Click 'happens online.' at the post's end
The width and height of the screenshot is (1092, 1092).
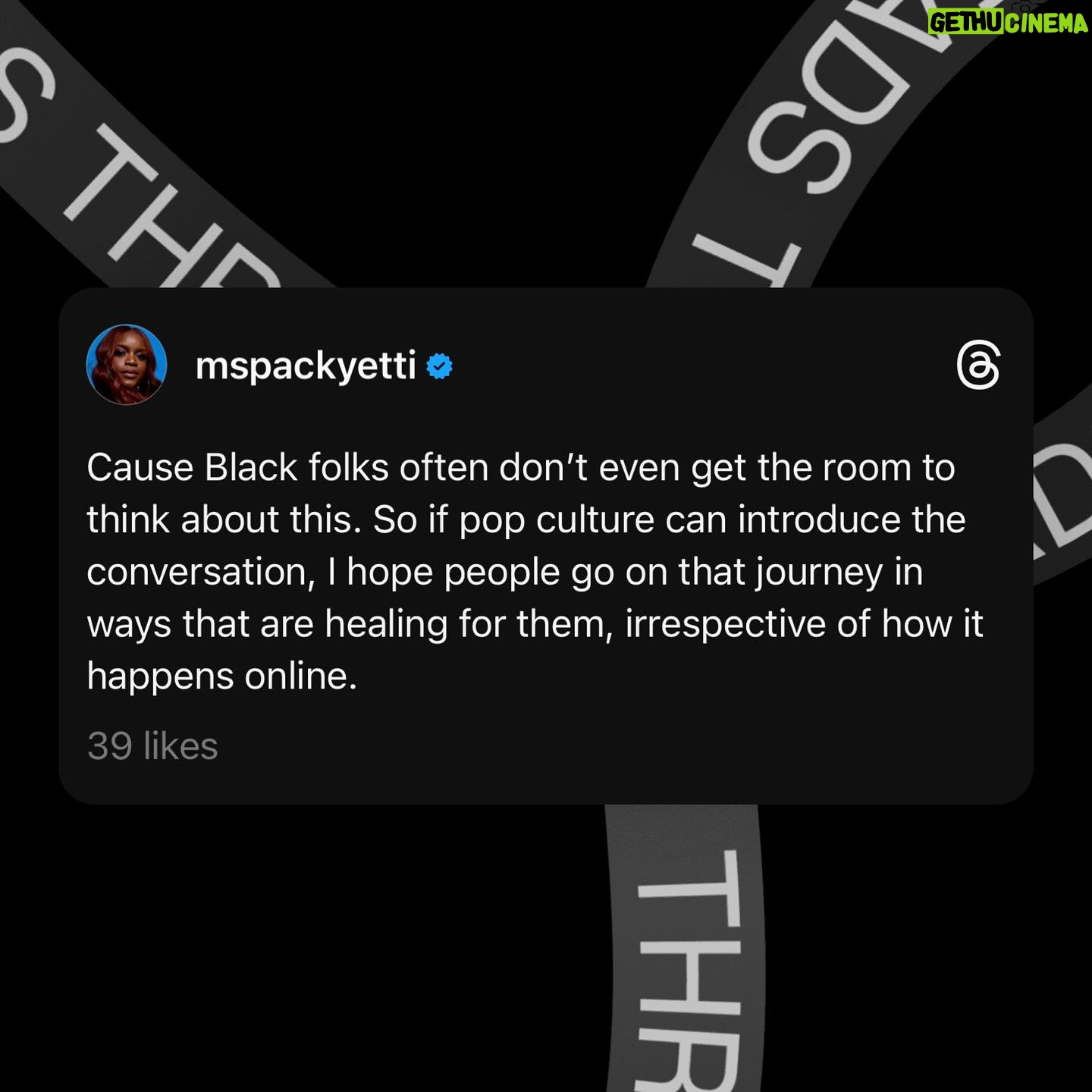pyautogui.click(x=221, y=676)
